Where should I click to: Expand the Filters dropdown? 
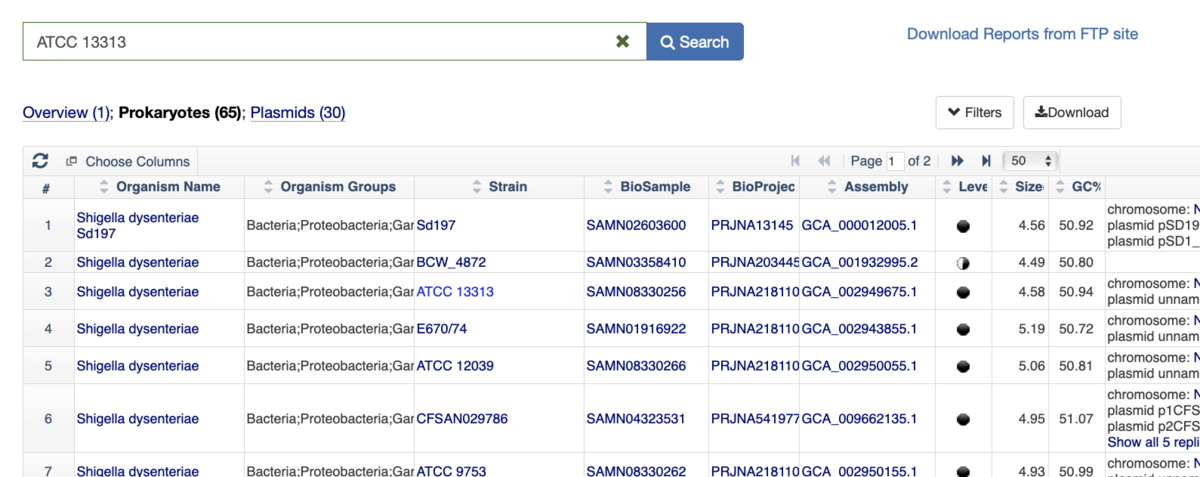975,113
